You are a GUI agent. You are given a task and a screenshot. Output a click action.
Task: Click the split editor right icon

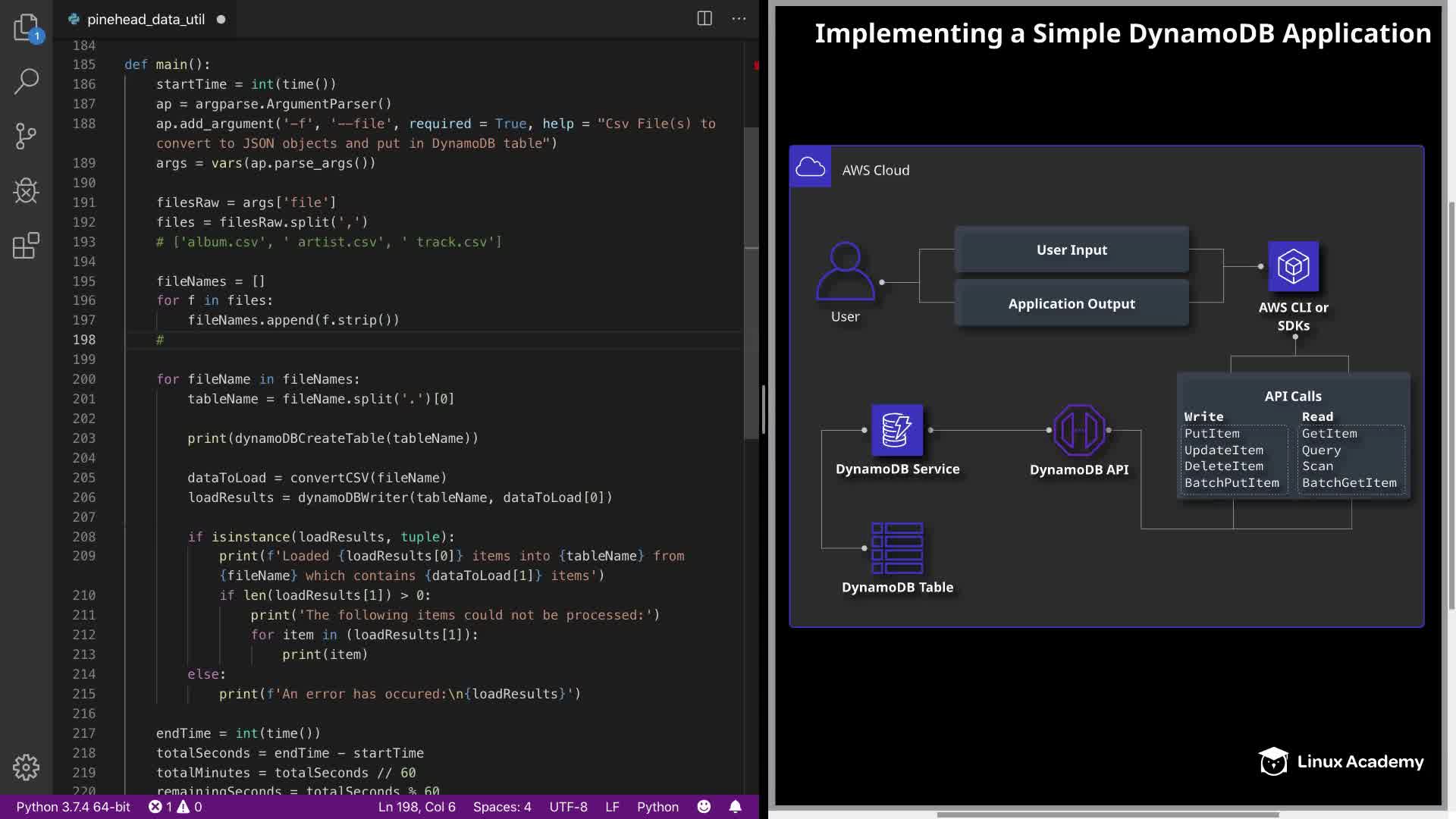(704, 19)
